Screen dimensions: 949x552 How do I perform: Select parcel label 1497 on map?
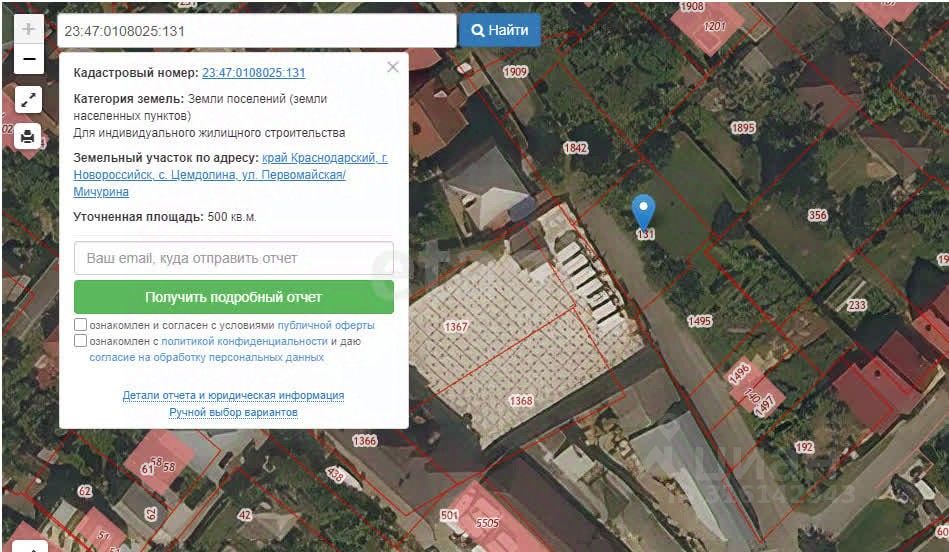pyautogui.click(x=765, y=405)
